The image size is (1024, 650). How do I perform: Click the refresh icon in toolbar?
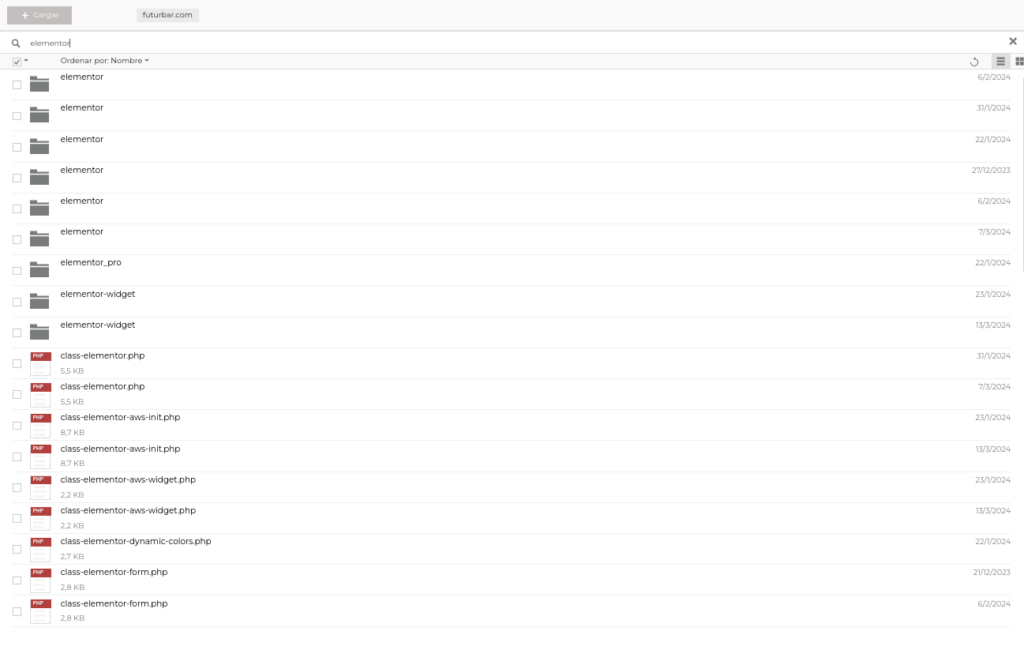(974, 61)
